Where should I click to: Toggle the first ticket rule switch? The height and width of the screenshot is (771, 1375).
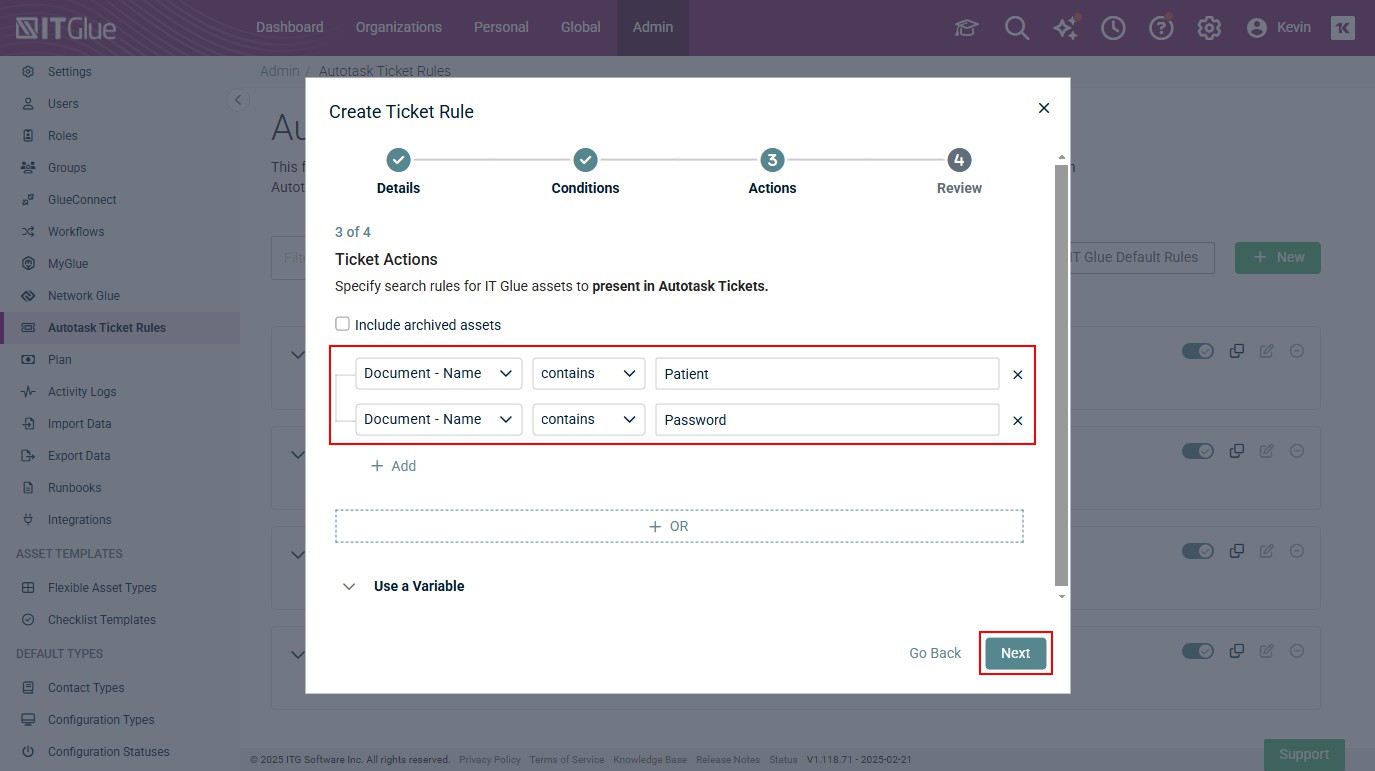tap(1198, 351)
